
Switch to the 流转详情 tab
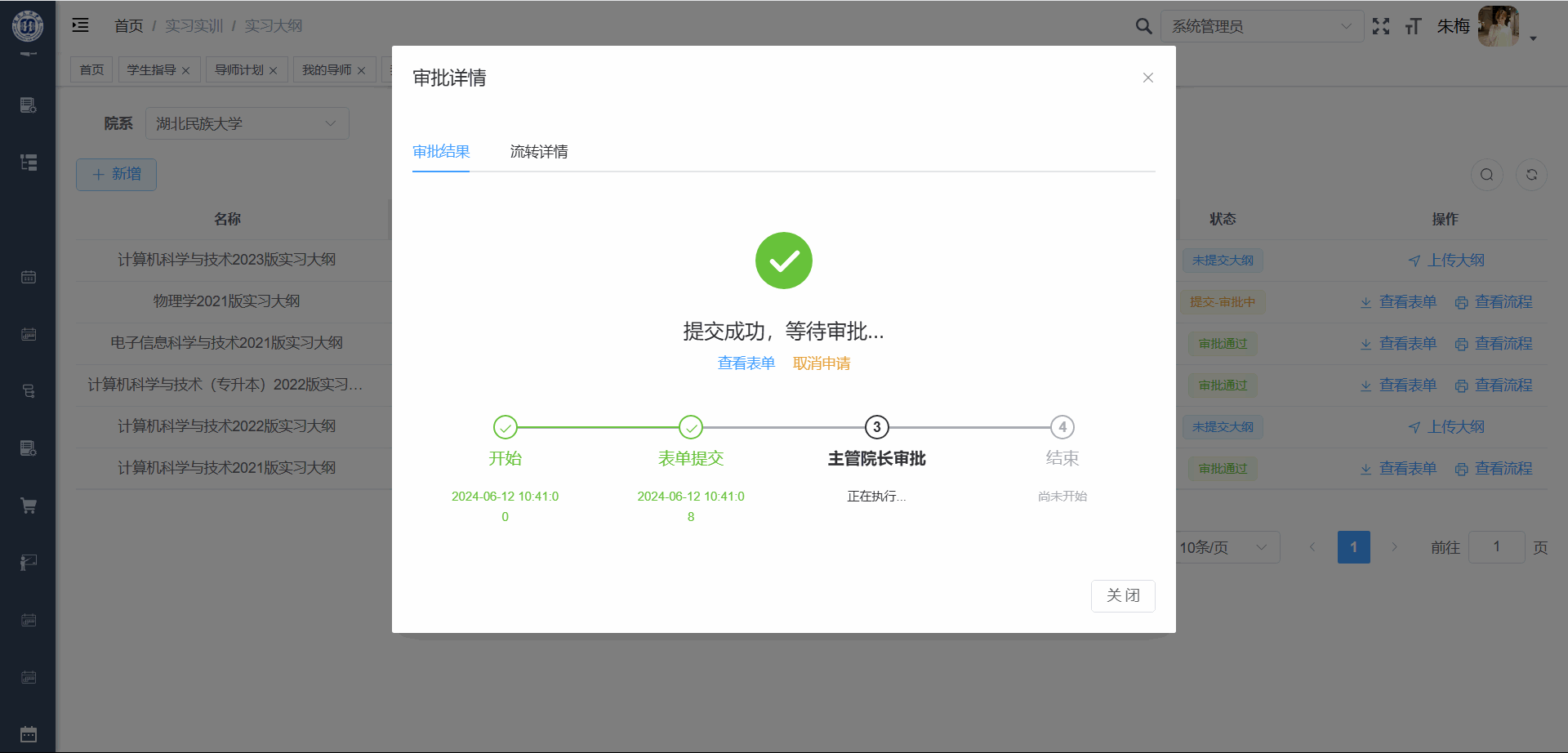tap(538, 152)
